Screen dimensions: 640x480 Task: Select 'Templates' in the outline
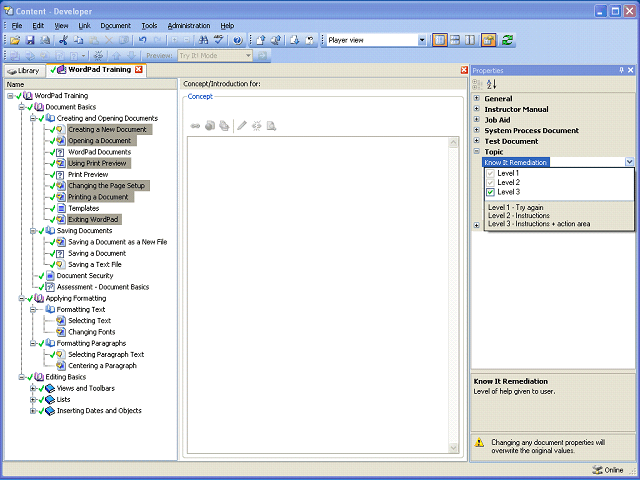[84, 208]
